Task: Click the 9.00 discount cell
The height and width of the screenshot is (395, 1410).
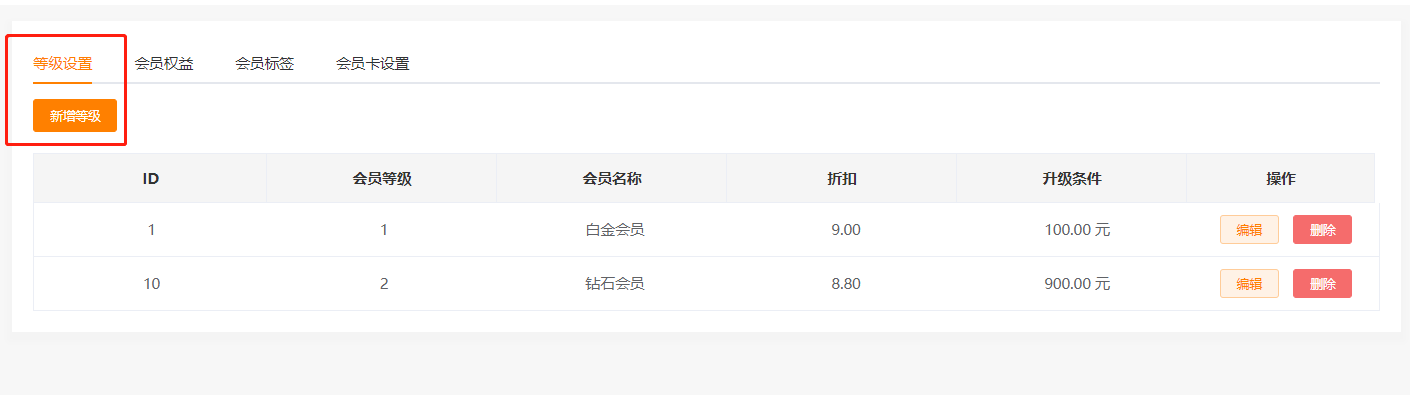Action: coord(846,230)
